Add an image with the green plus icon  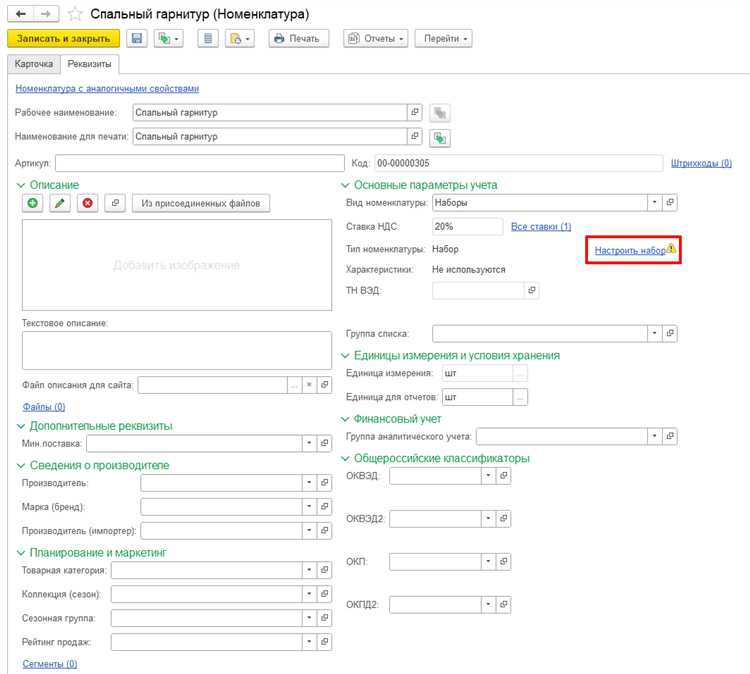pyautogui.click(x=33, y=203)
